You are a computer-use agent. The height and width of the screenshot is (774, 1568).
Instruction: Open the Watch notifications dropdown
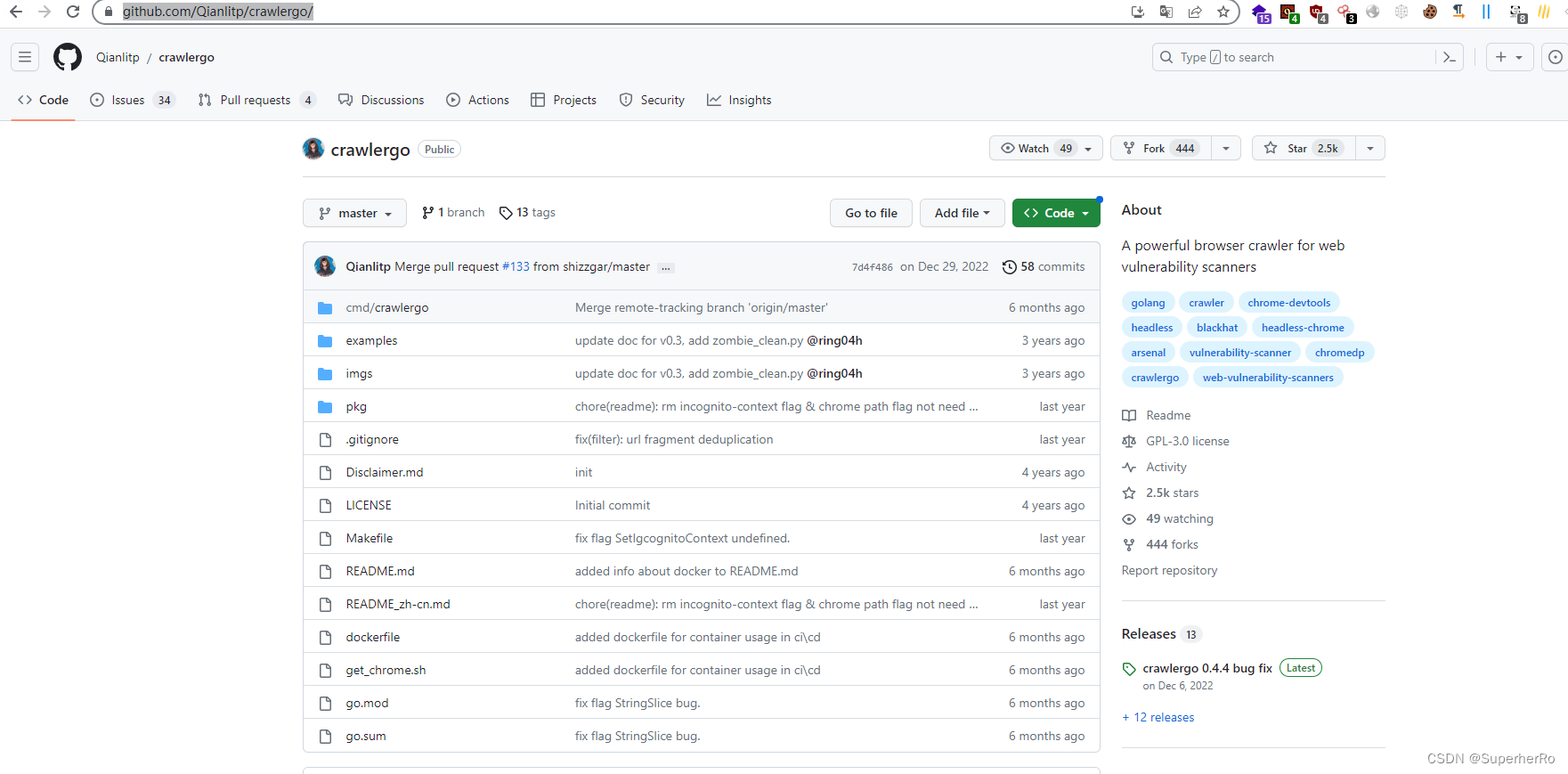tap(1046, 148)
